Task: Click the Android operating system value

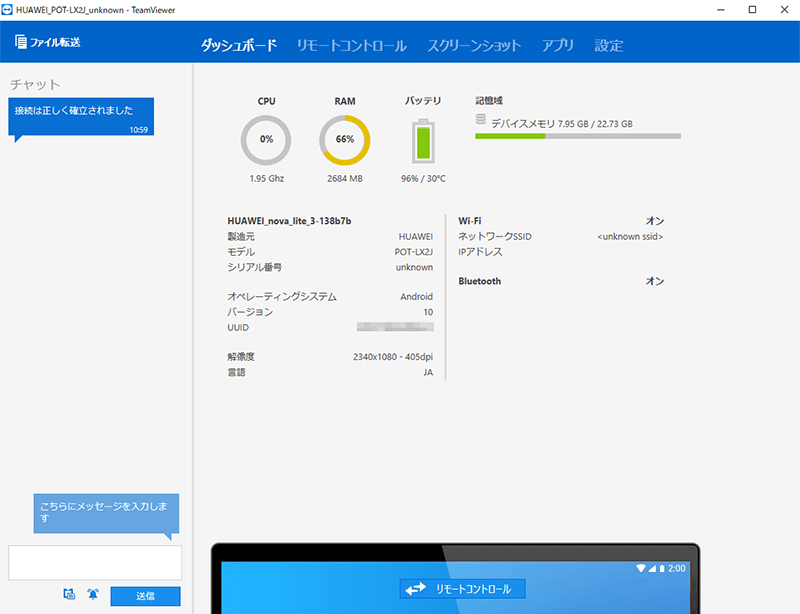Action: coord(416,297)
